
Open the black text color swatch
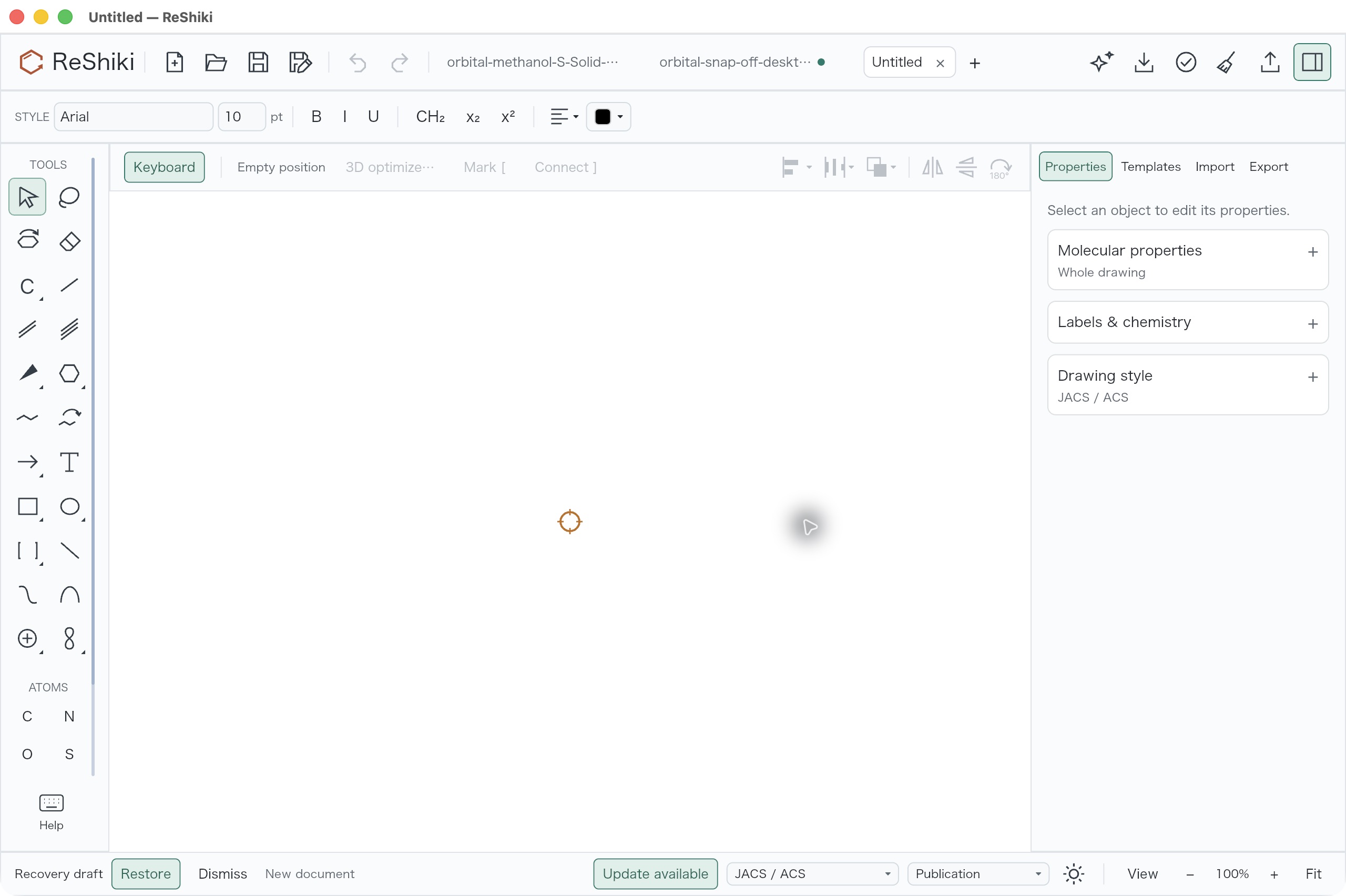[608, 117]
